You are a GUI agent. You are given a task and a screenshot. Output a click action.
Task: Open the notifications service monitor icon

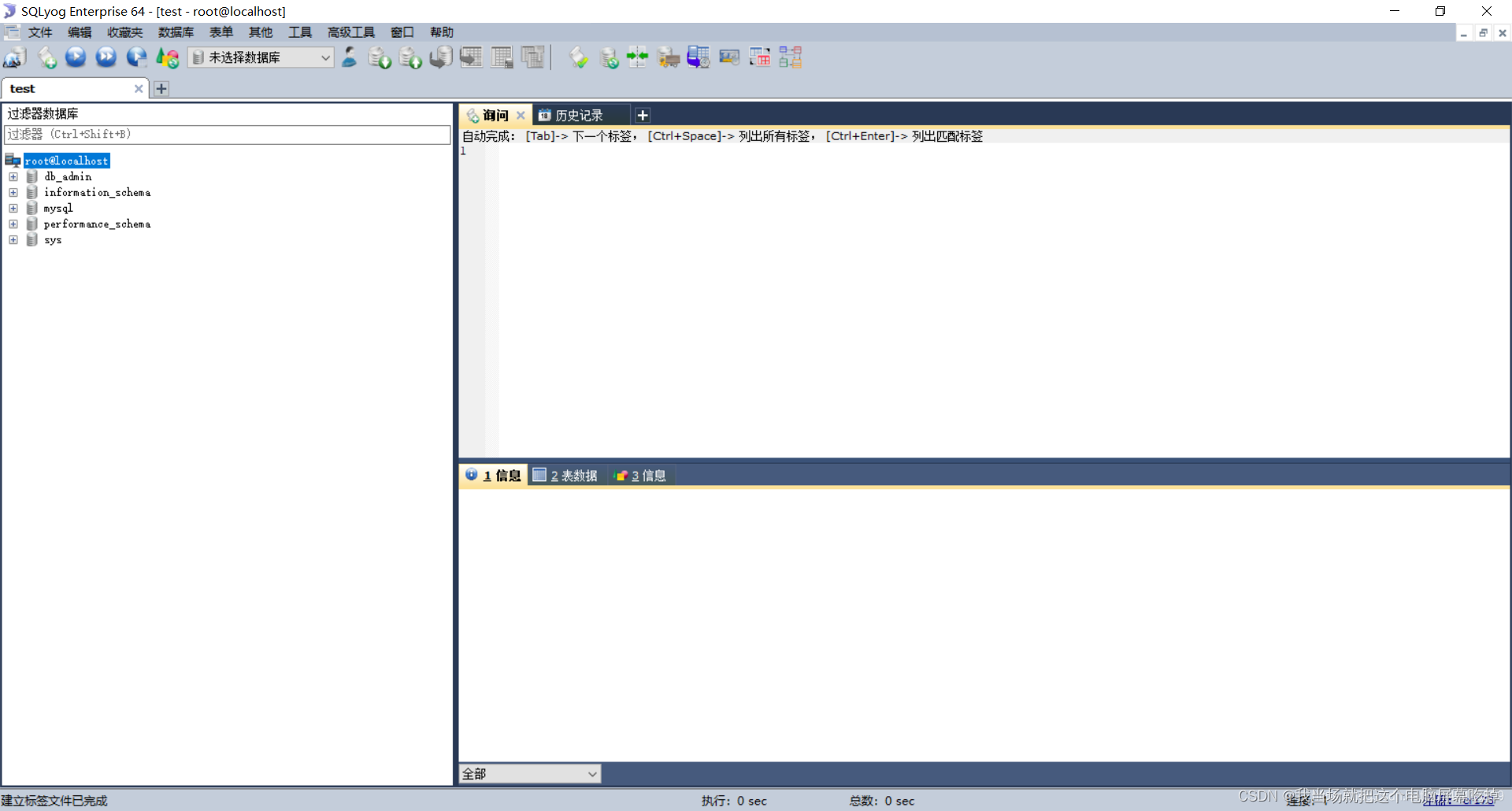point(729,57)
